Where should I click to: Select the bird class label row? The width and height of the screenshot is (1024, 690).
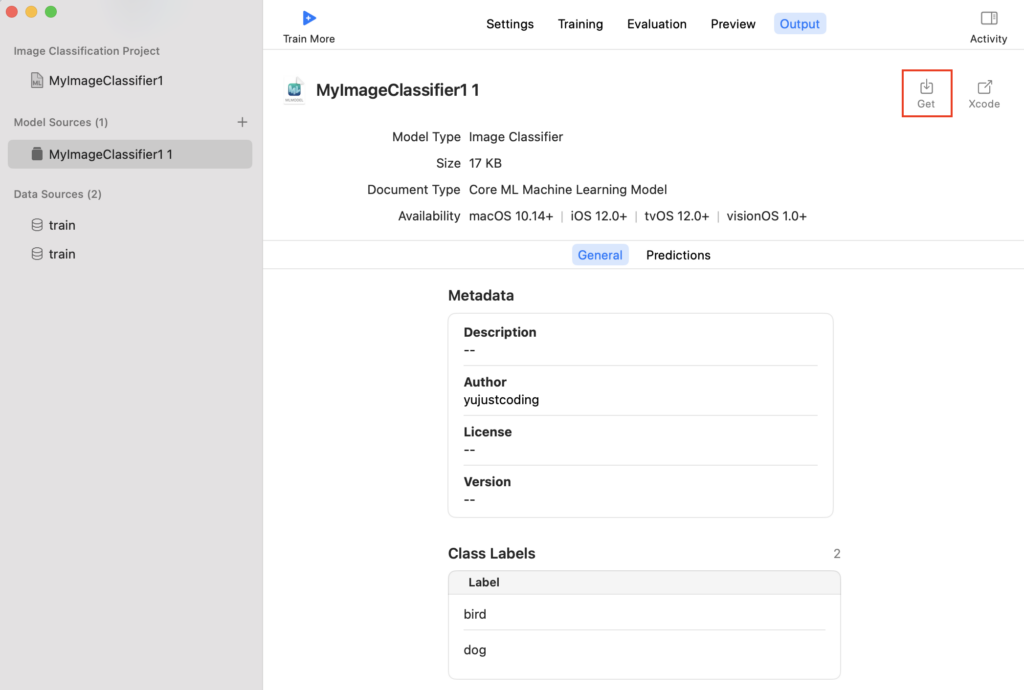(644, 614)
